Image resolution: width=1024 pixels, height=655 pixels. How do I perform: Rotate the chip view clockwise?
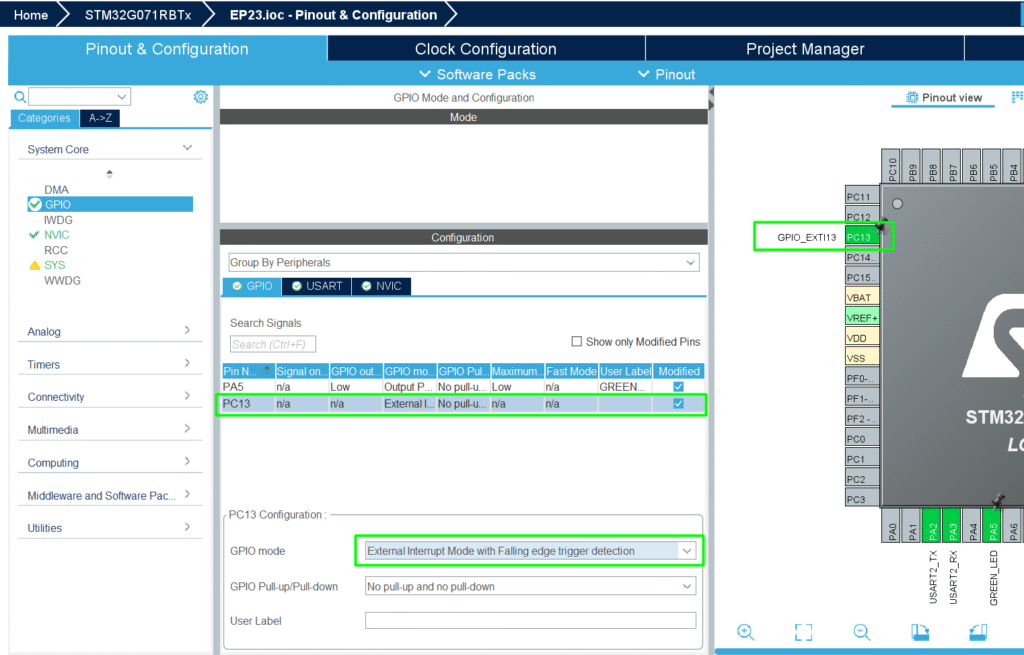pyautogui.click(x=921, y=632)
